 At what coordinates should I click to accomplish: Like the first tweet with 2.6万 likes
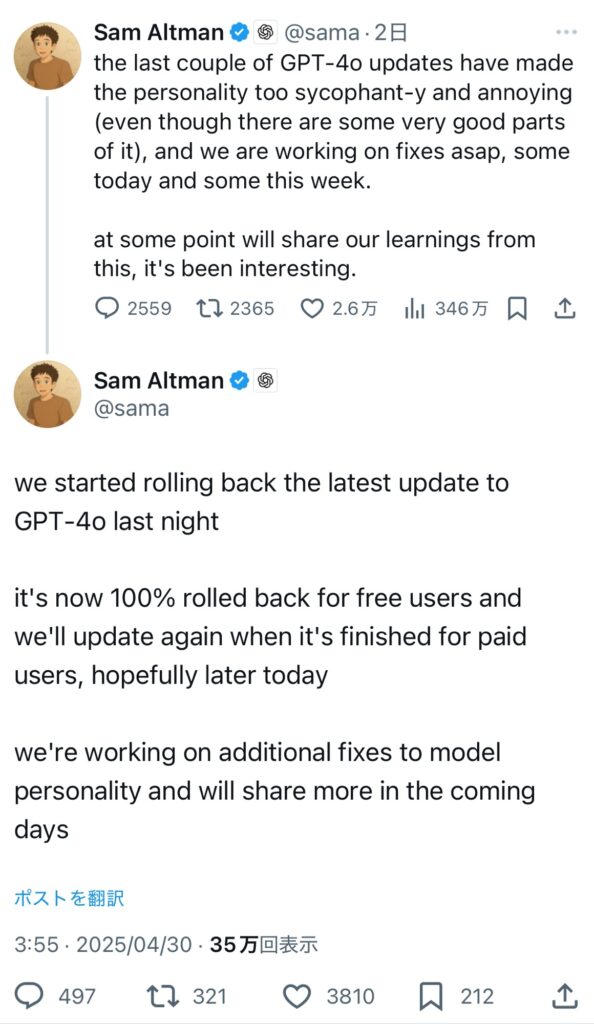[x=312, y=308]
